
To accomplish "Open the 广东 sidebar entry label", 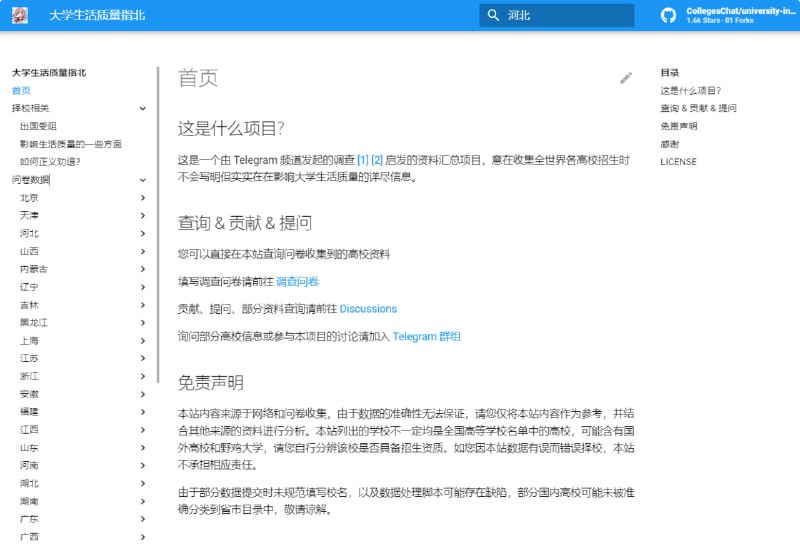I will (x=29, y=519).
